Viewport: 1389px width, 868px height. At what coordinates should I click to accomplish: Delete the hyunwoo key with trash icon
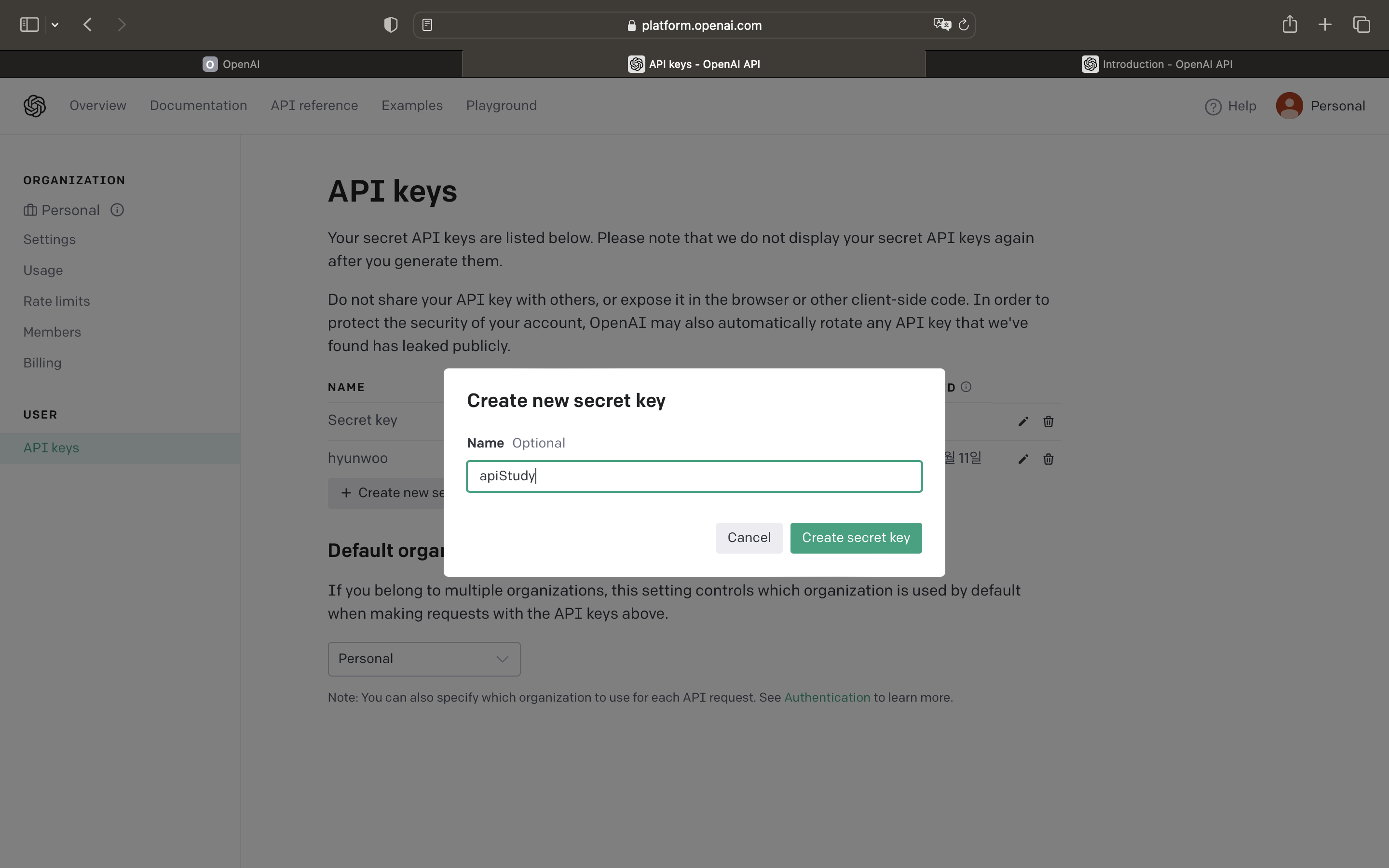click(x=1048, y=459)
